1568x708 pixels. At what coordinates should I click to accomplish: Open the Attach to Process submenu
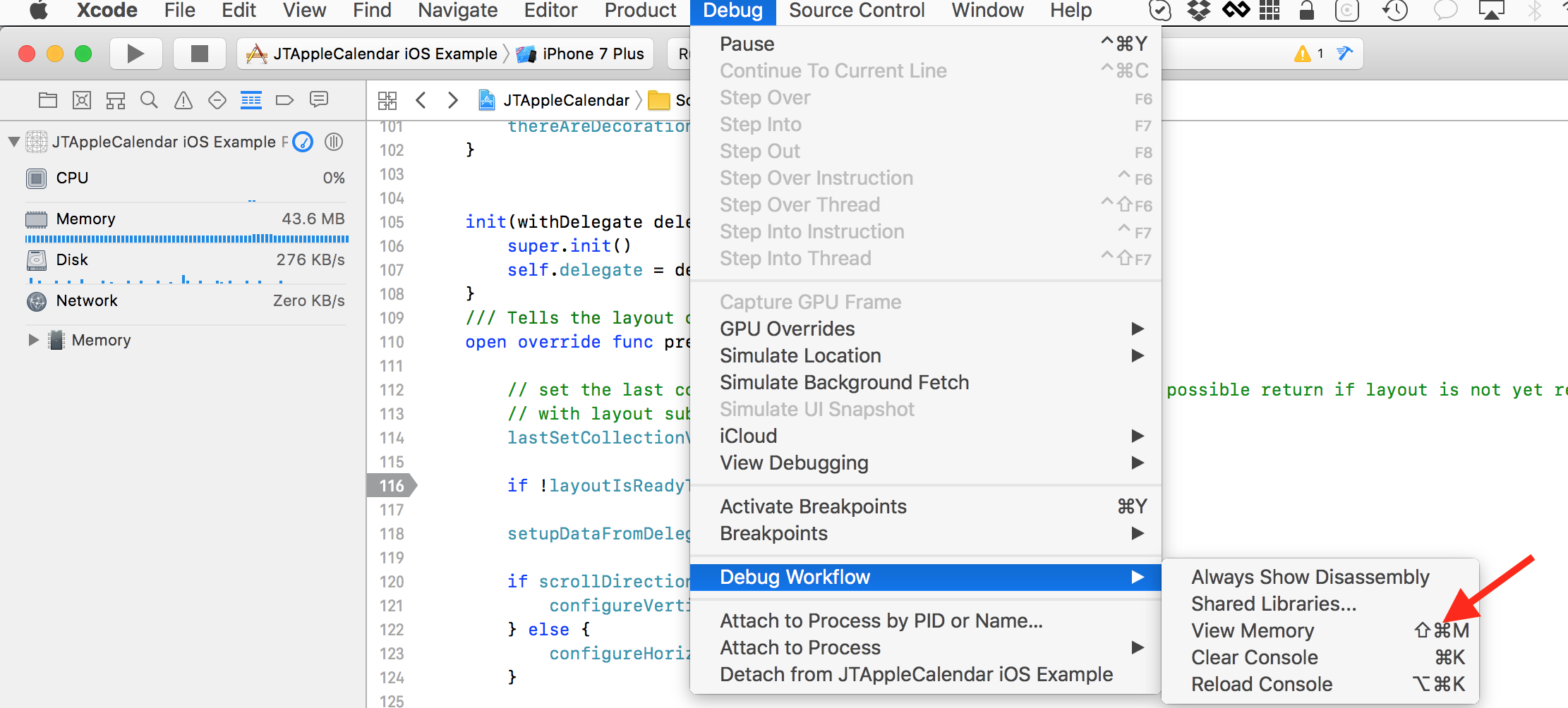click(926, 647)
